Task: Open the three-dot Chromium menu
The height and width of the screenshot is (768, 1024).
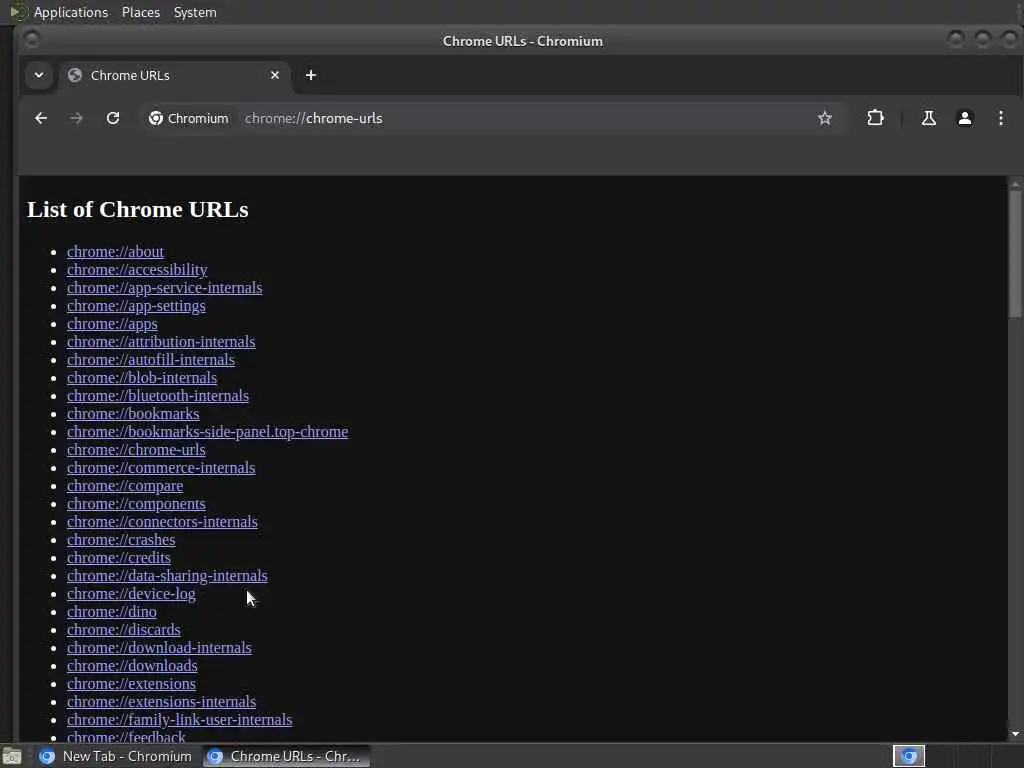Action: (x=1000, y=118)
